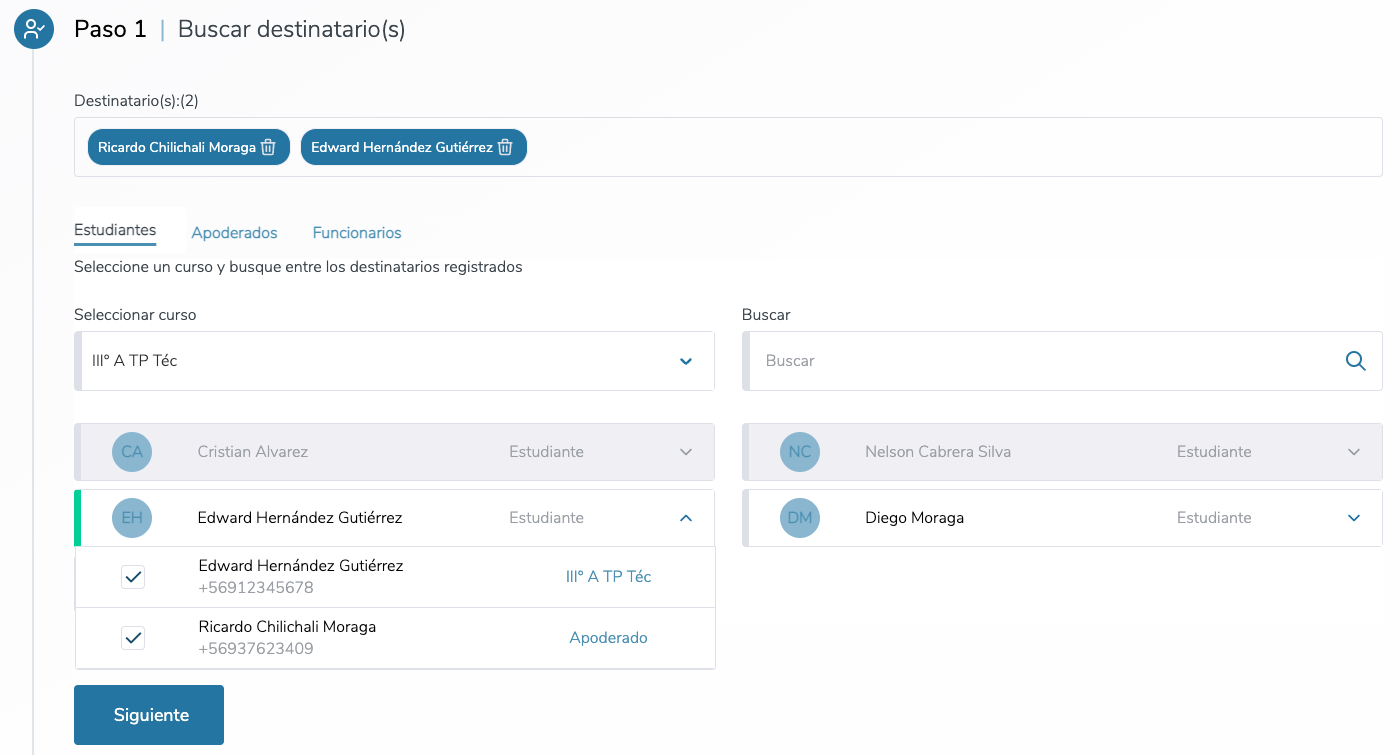The height and width of the screenshot is (755, 1398).
Task: Remove Ricardo Chilichali Moraga using trash icon
Action: tap(268, 147)
